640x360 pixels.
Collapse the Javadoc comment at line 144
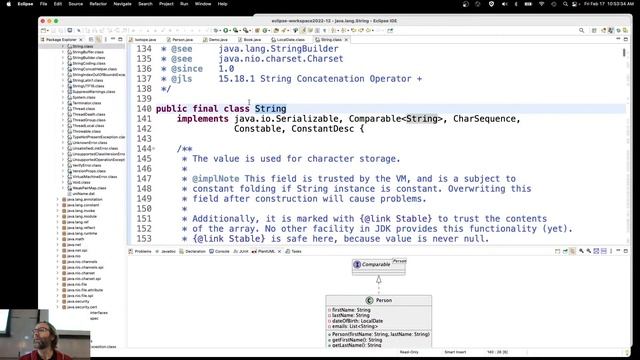pos(153,149)
